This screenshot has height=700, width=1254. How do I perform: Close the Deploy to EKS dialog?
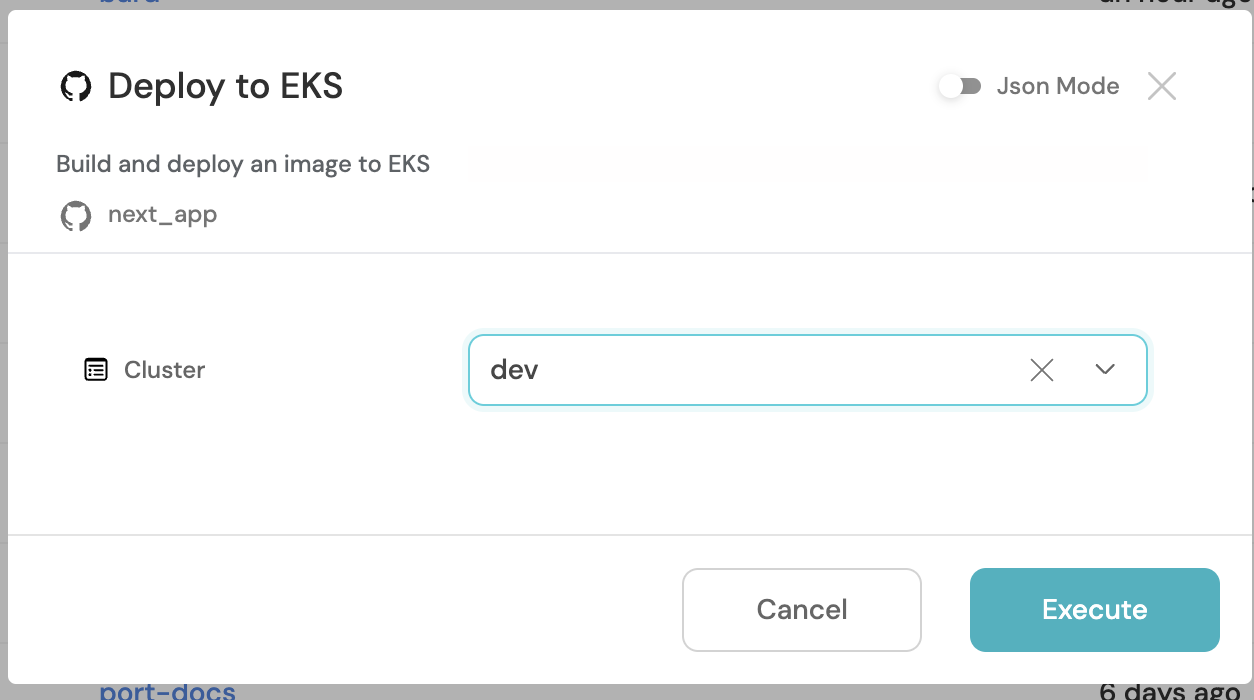pyautogui.click(x=1161, y=86)
